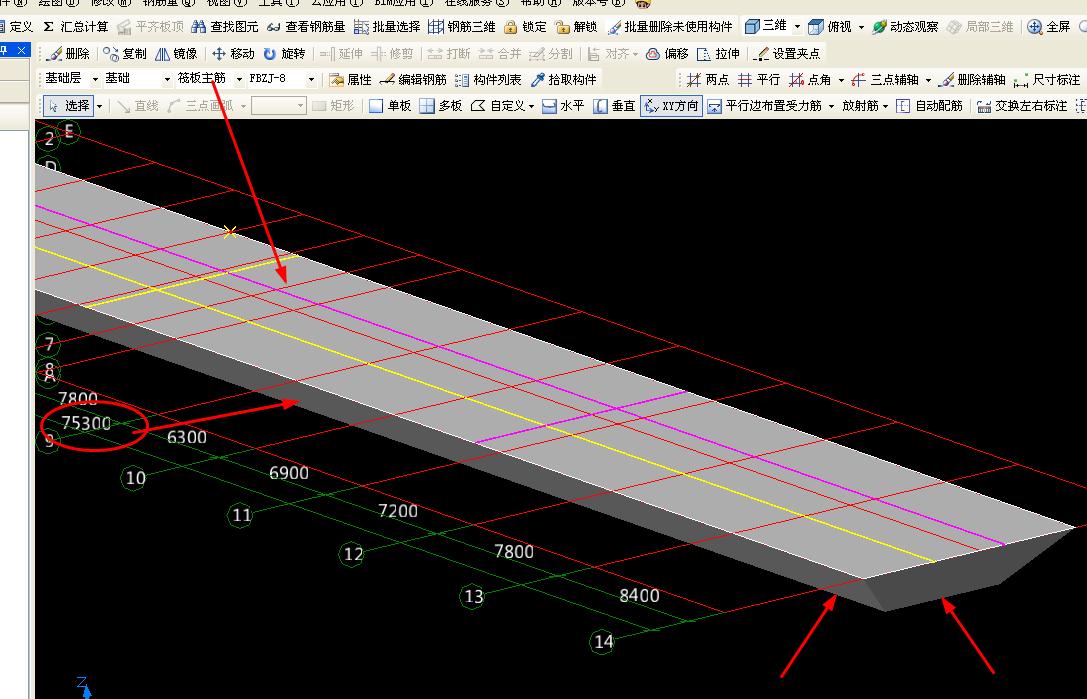The image size is (1087, 699).
Task: Select 尺寸标注 dimension tool
Action: coord(1047,80)
